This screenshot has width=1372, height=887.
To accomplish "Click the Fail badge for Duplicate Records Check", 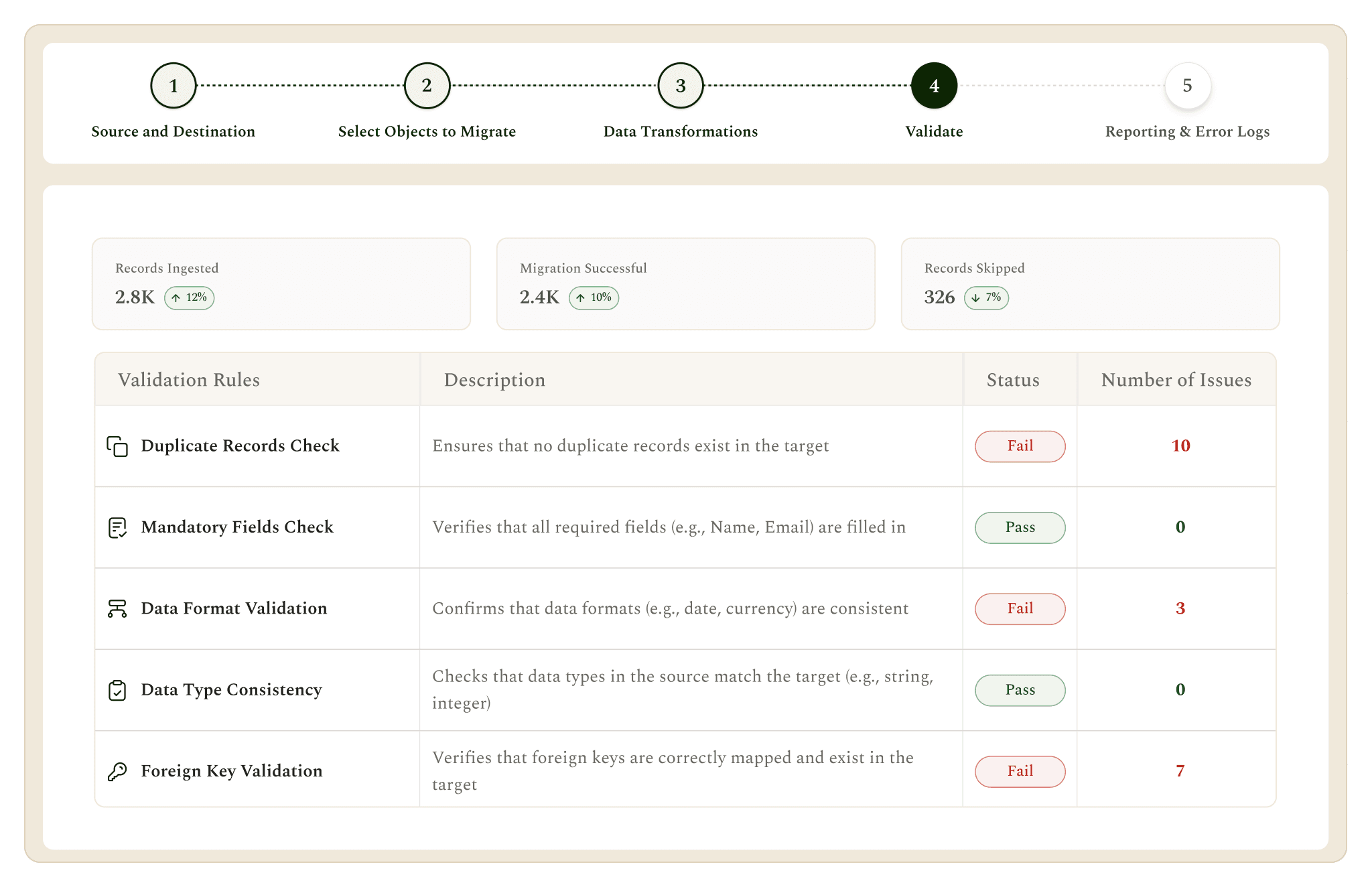I will coord(1020,446).
